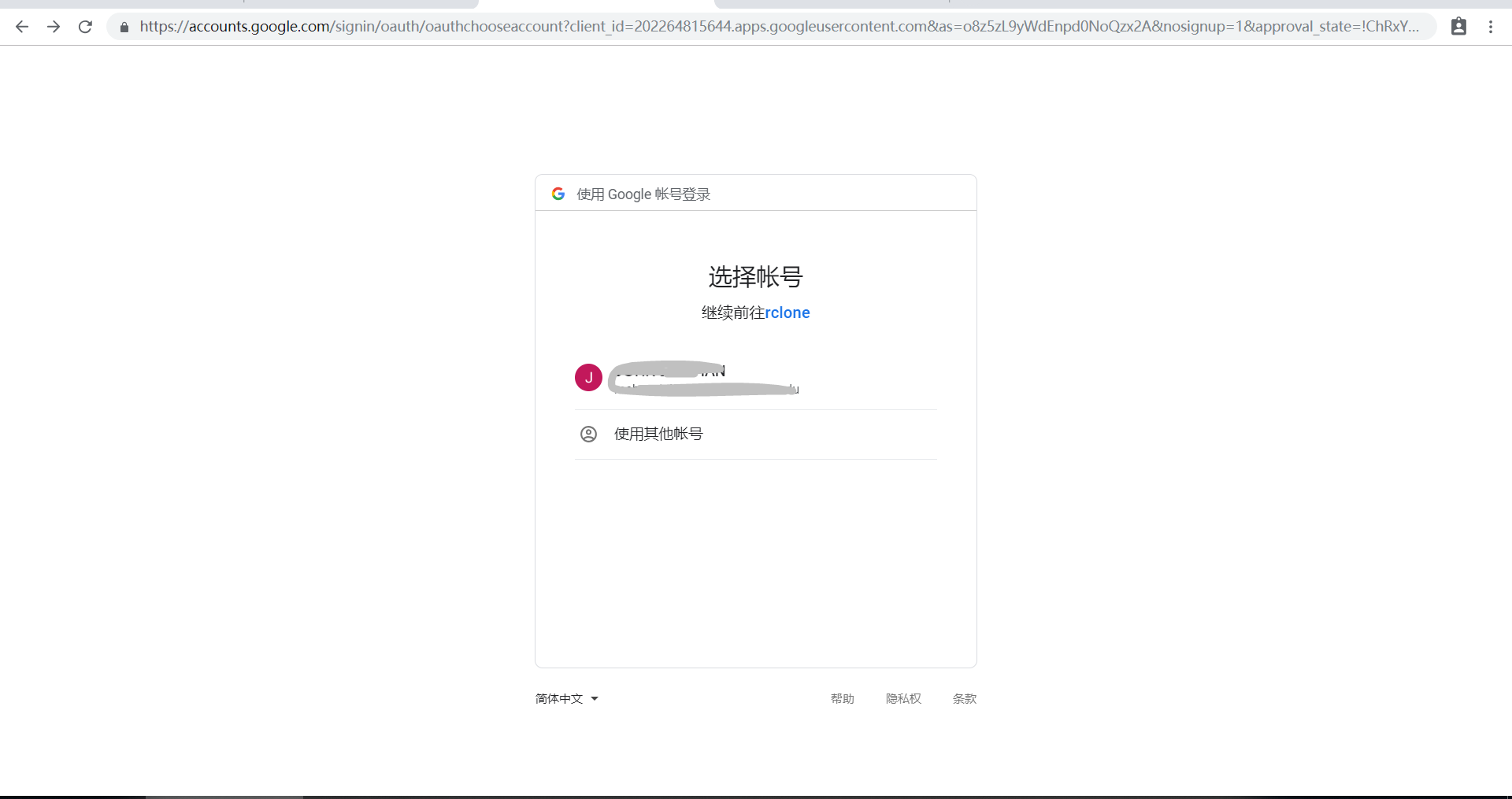Choose 使用其他帐号 option
1512x799 pixels.
pyautogui.click(x=756, y=435)
